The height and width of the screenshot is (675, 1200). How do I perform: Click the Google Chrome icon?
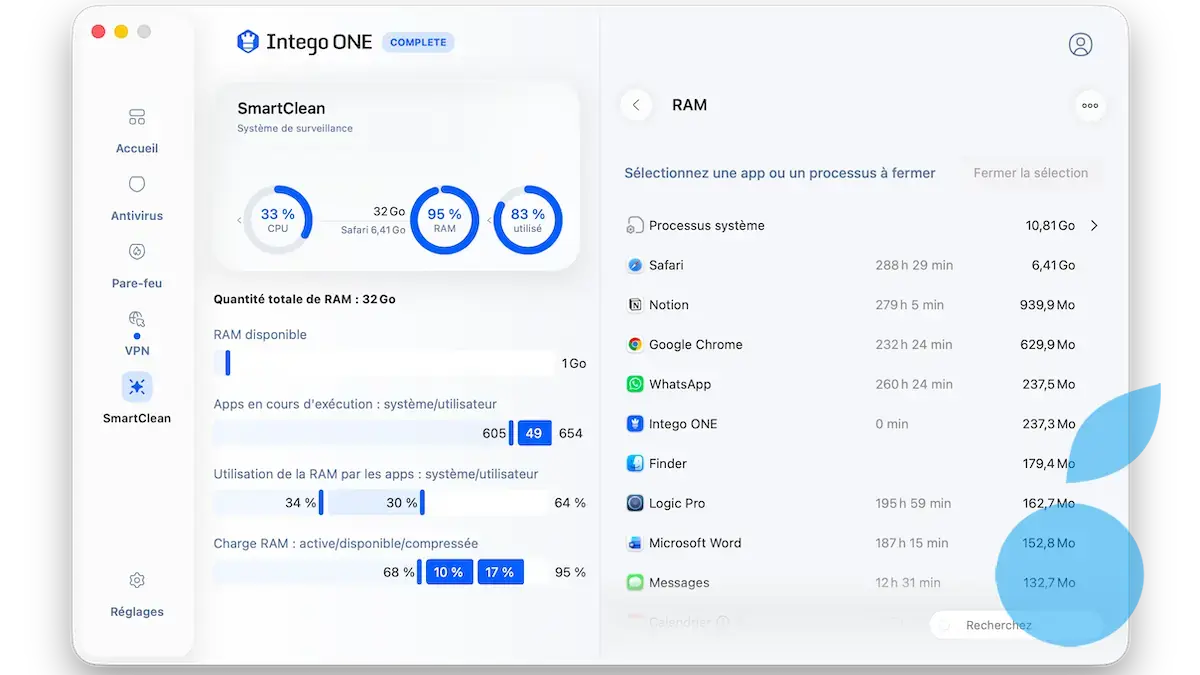click(634, 344)
